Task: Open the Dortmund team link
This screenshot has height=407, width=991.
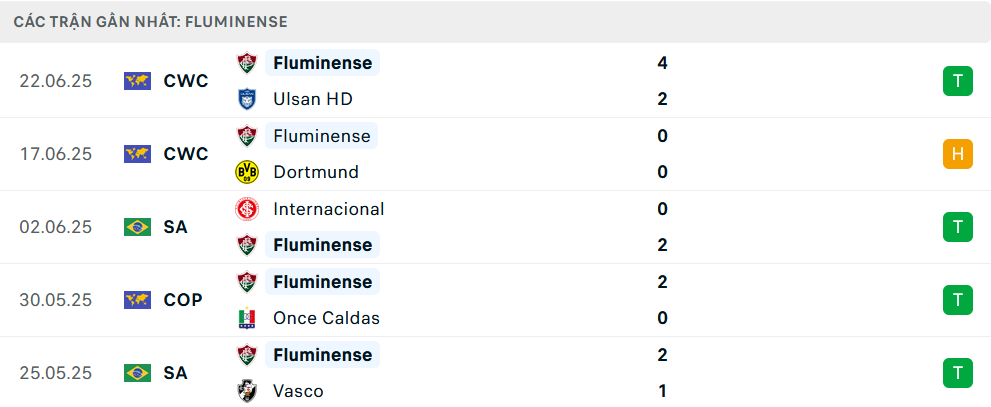Action: coord(315,172)
